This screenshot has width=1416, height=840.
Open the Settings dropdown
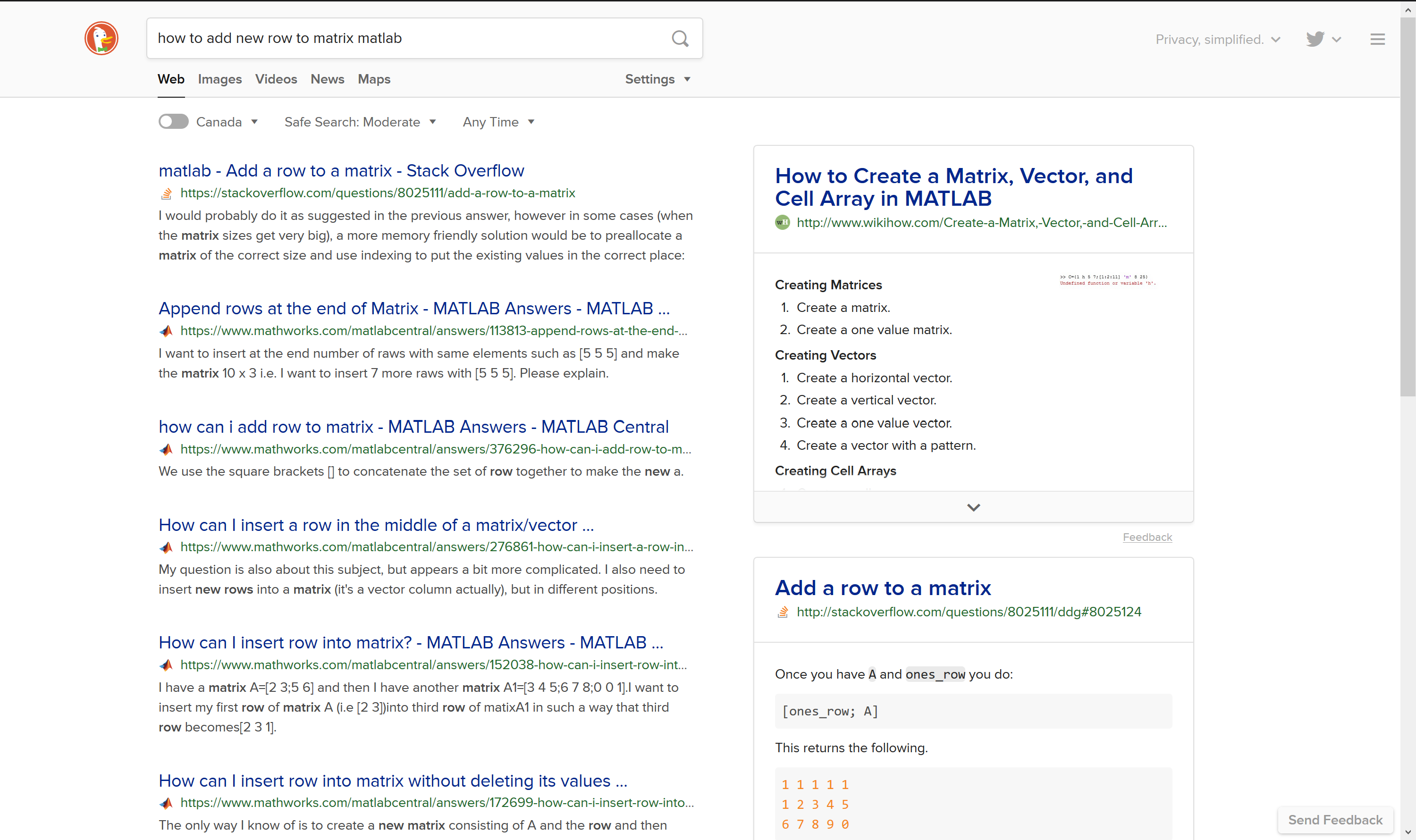tap(657, 79)
